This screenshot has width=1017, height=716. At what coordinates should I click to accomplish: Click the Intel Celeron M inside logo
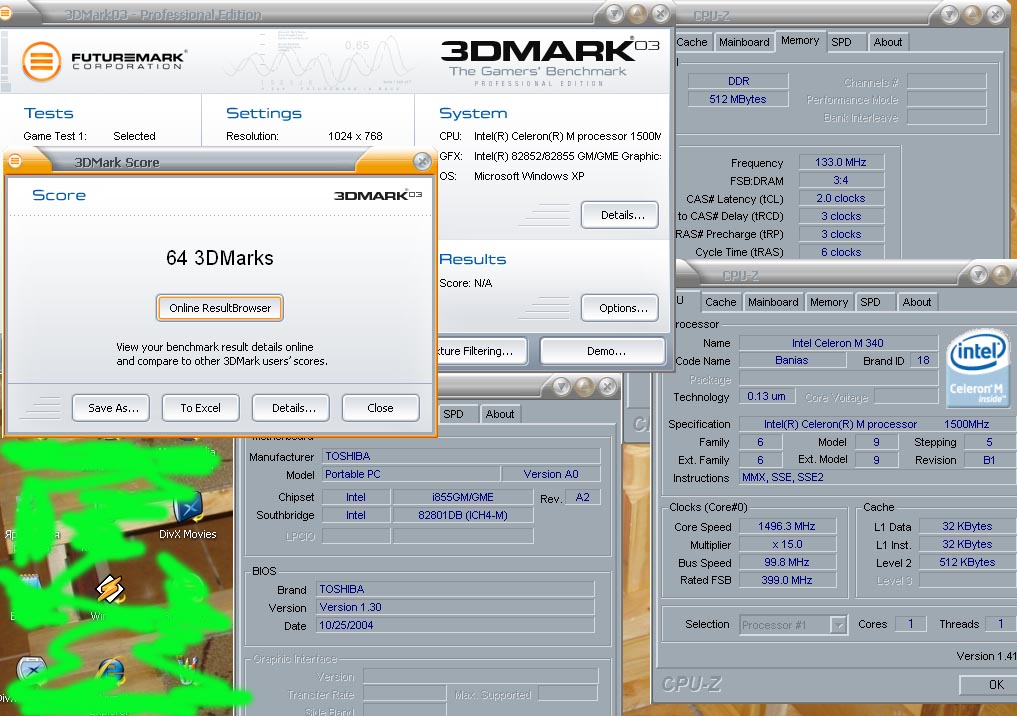tap(977, 370)
